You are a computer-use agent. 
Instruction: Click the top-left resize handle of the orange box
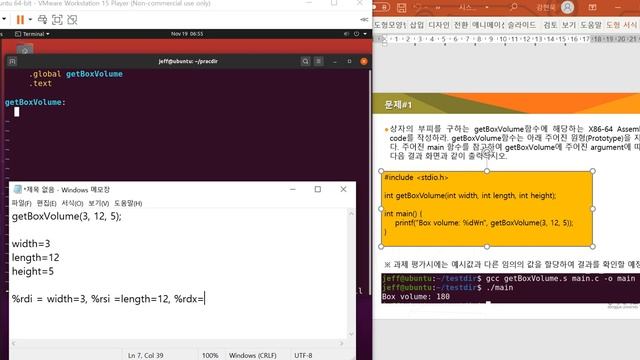click(x=381, y=171)
